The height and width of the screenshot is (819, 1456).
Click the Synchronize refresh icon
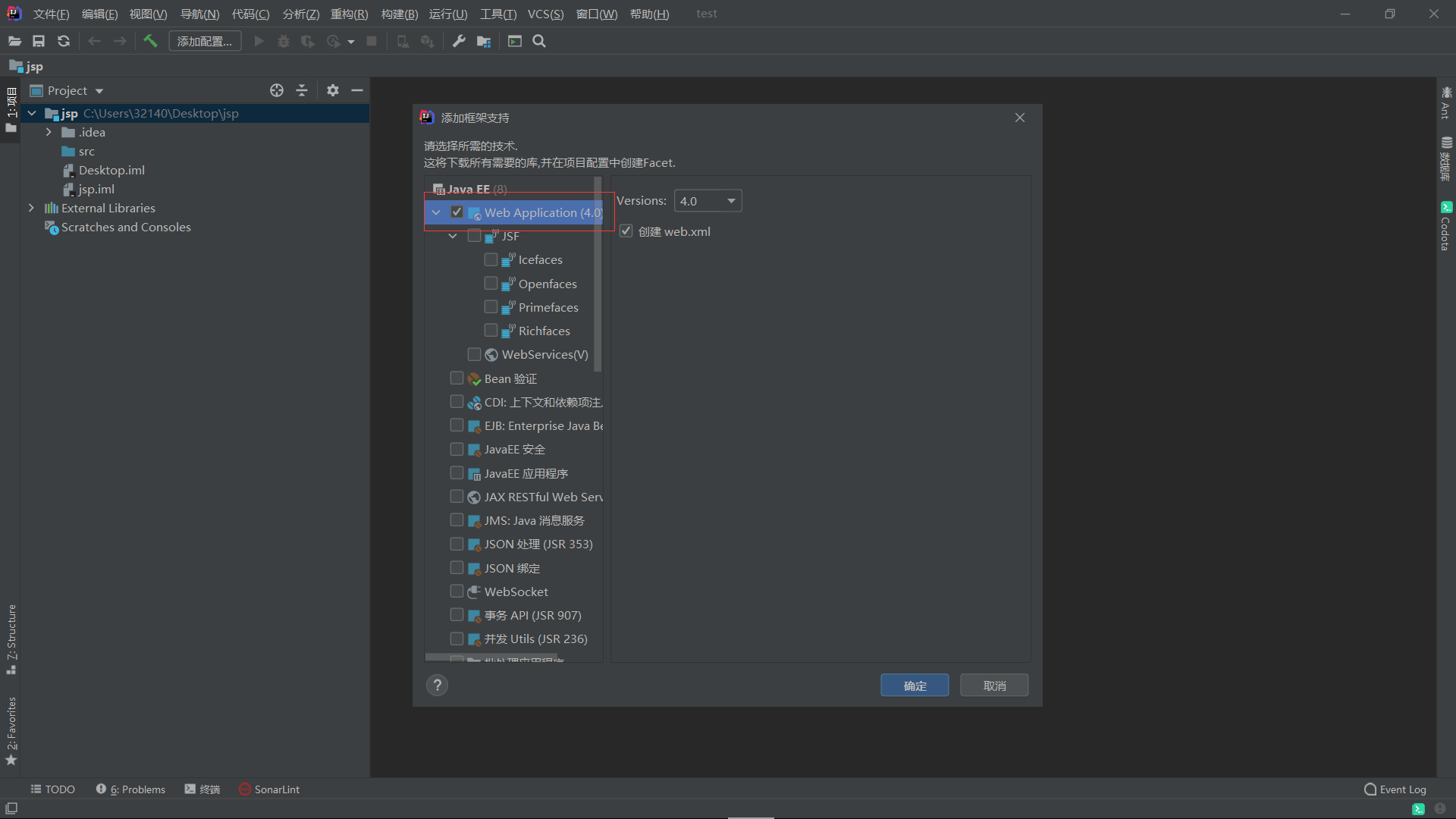pyautogui.click(x=64, y=41)
